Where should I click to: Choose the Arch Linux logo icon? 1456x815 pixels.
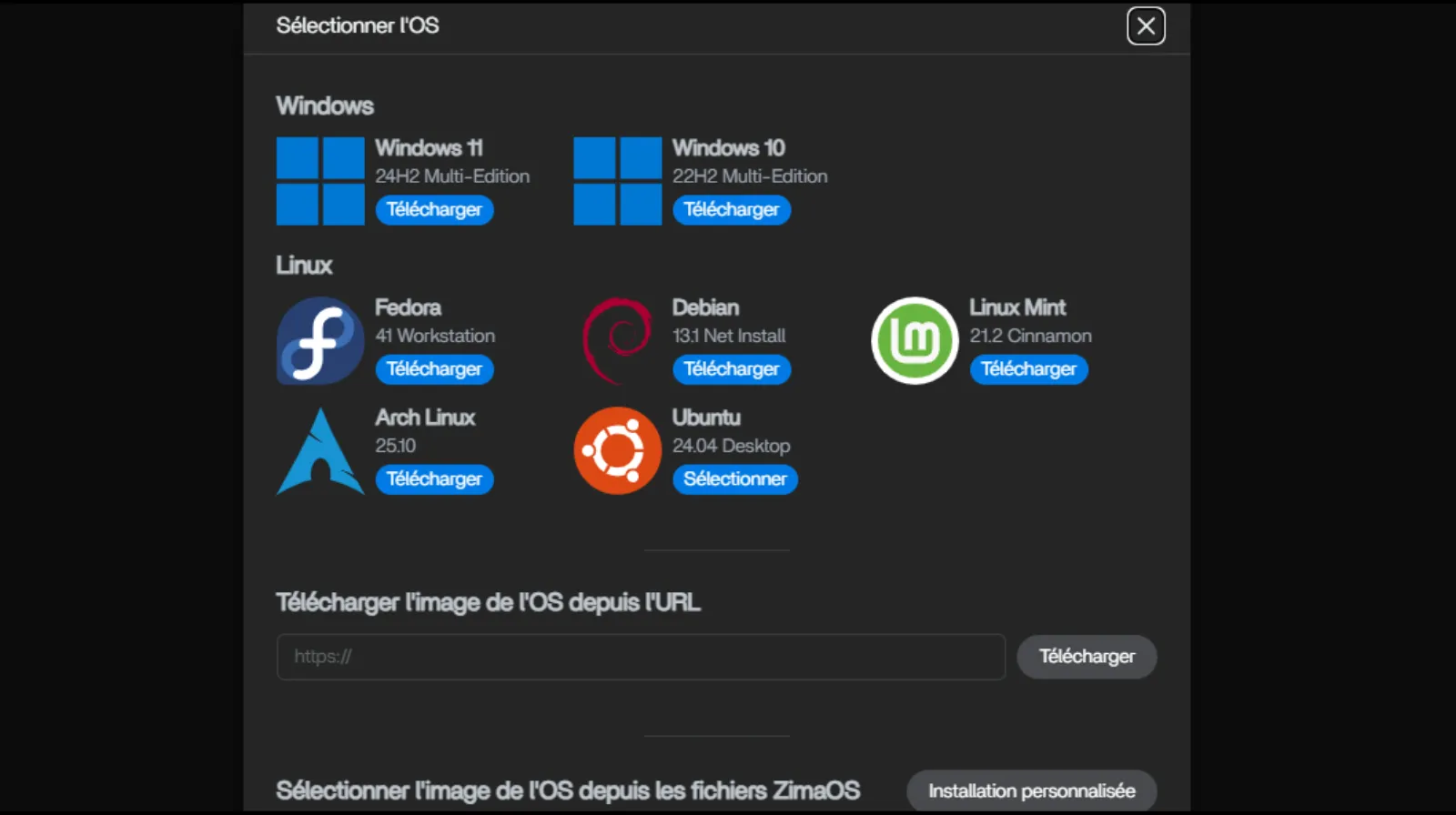[x=320, y=451]
